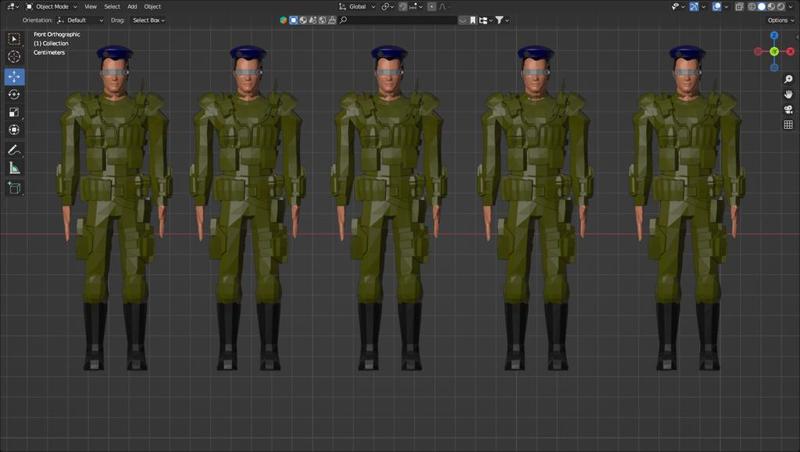800x452 pixels.
Task: Pick the Rotate tool
Action: [14, 94]
